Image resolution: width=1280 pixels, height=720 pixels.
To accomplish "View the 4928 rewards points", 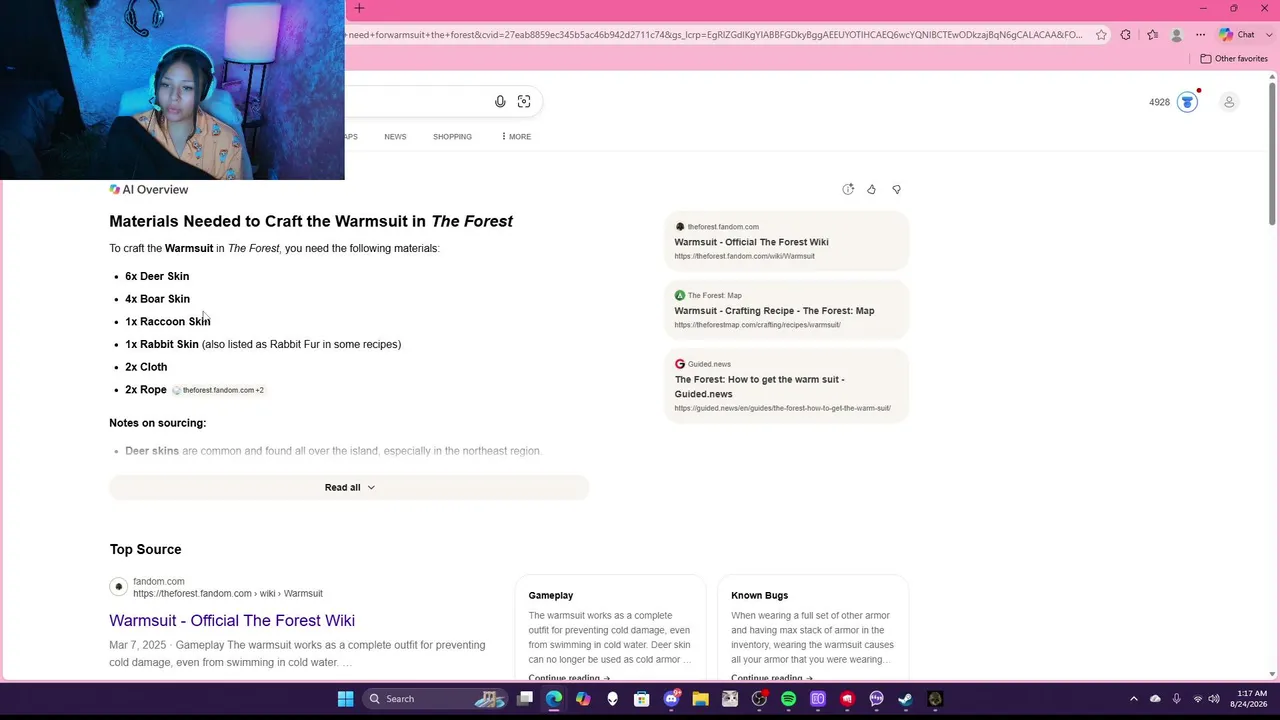I will (1159, 102).
